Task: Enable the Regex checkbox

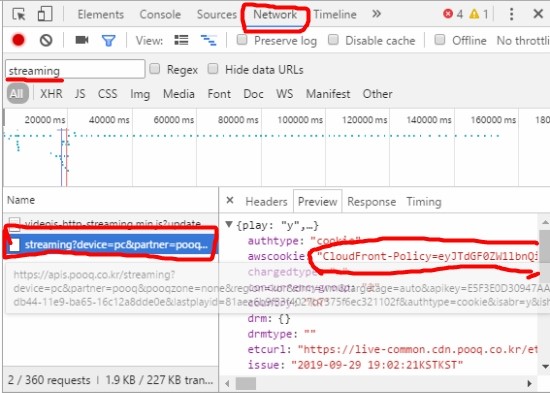Action: click(155, 69)
